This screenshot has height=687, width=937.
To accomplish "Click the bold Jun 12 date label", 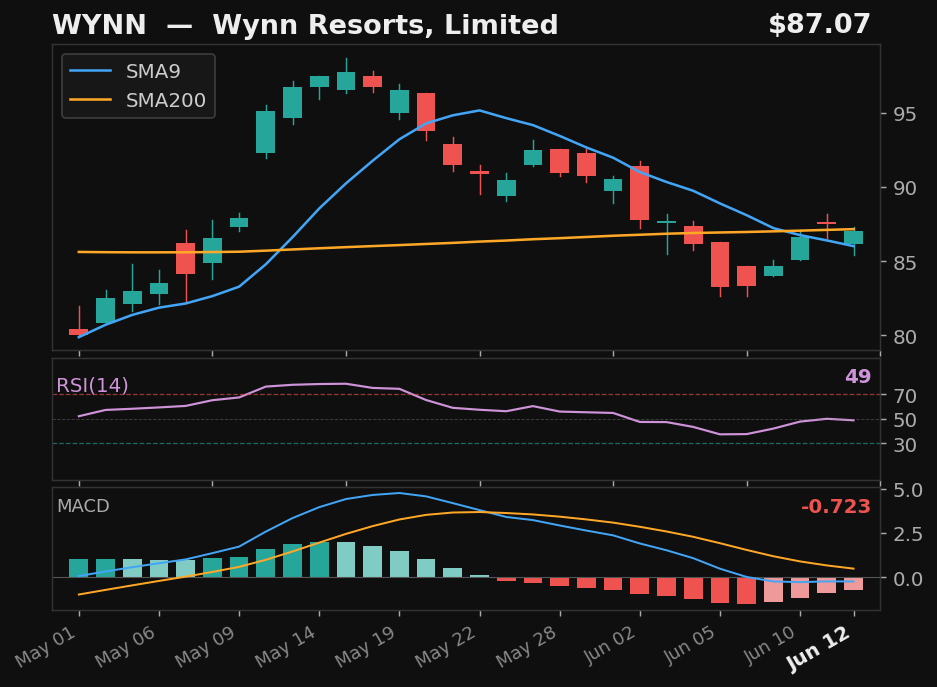I will 819,649.
